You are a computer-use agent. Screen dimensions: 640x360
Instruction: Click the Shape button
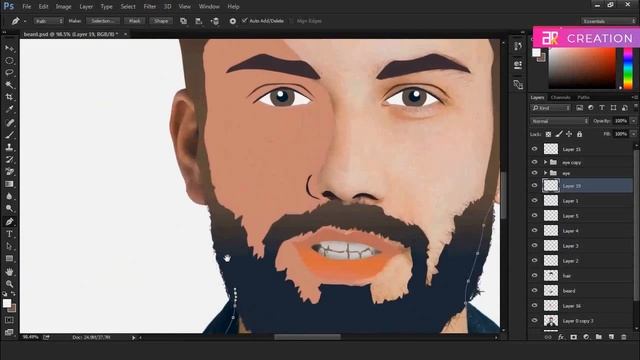(x=161, y=21)
